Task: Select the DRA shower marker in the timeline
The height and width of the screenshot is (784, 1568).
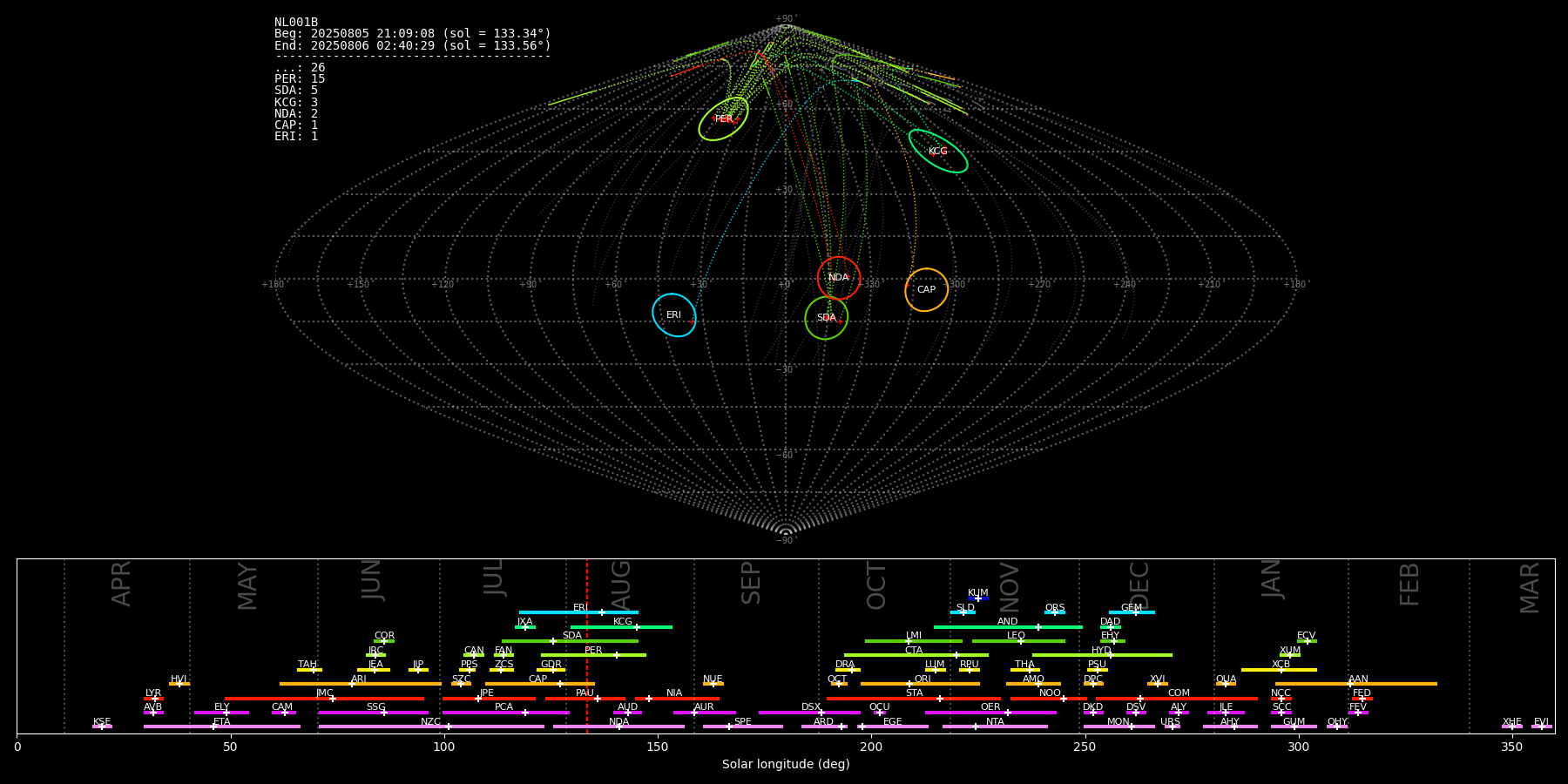Action: pyautogui.click(x=848, y=669)
